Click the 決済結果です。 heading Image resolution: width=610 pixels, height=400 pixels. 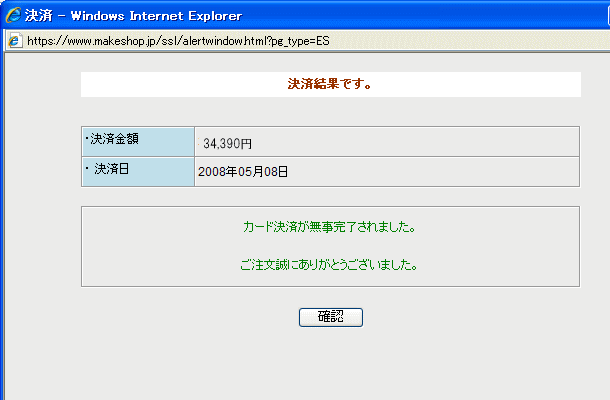(330, 84)
